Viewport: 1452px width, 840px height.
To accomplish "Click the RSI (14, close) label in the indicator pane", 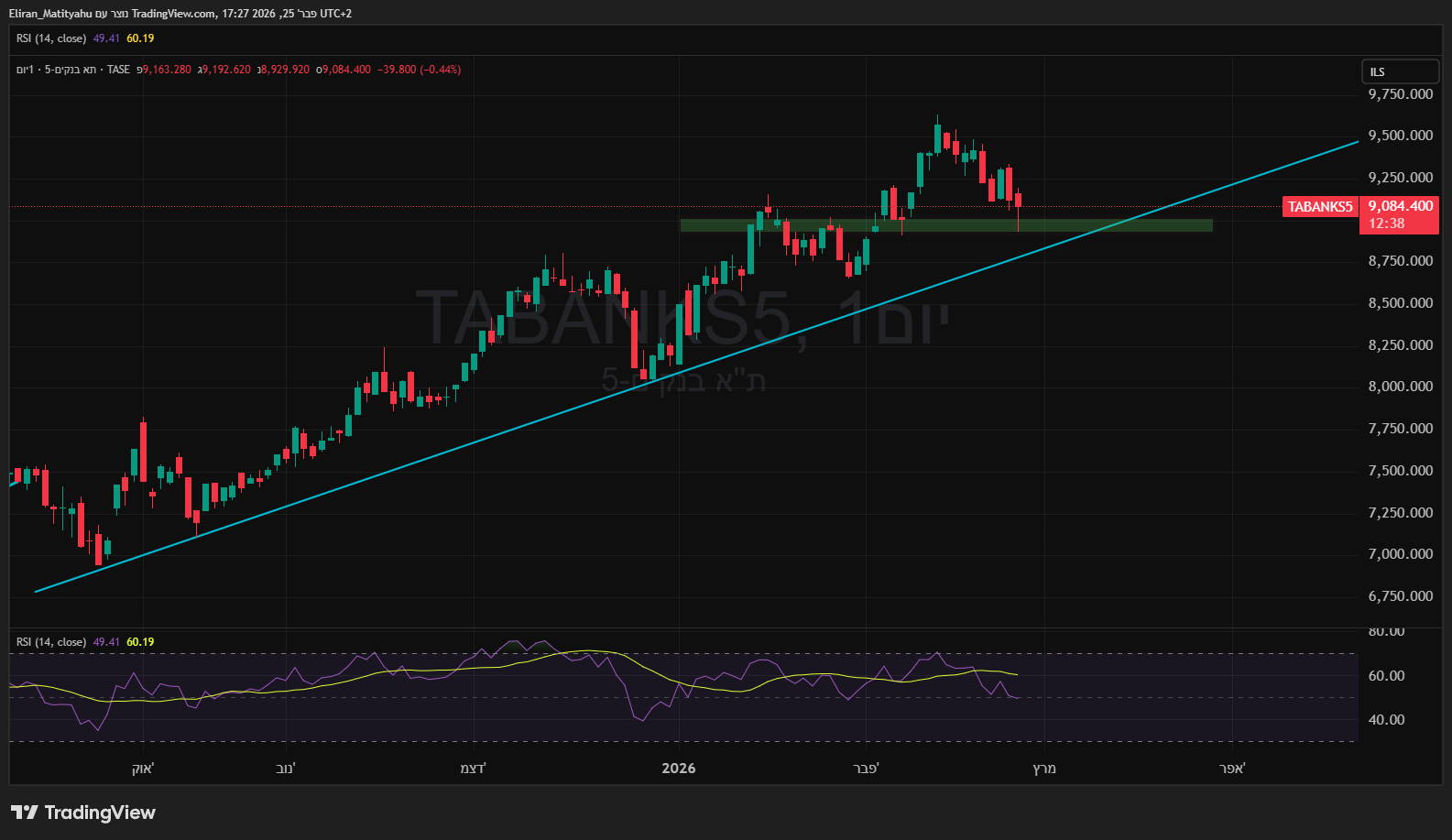I will [x=51, y=642].
